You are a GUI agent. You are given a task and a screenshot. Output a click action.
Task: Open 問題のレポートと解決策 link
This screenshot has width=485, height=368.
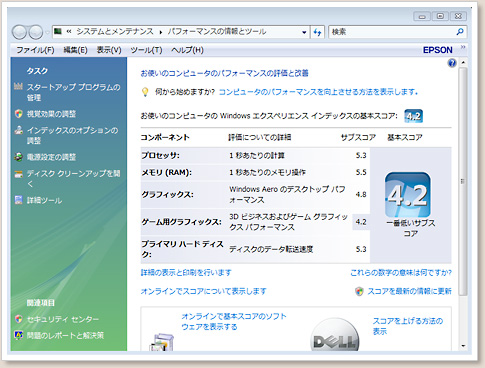65,335
